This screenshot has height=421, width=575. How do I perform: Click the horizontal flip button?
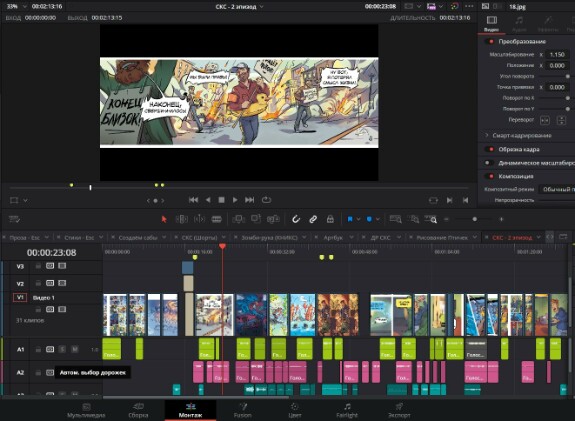[x=545, y=120]
